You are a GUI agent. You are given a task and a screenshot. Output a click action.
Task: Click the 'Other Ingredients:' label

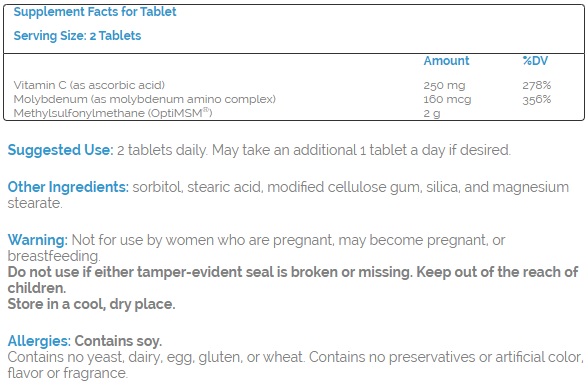(68, 187)
